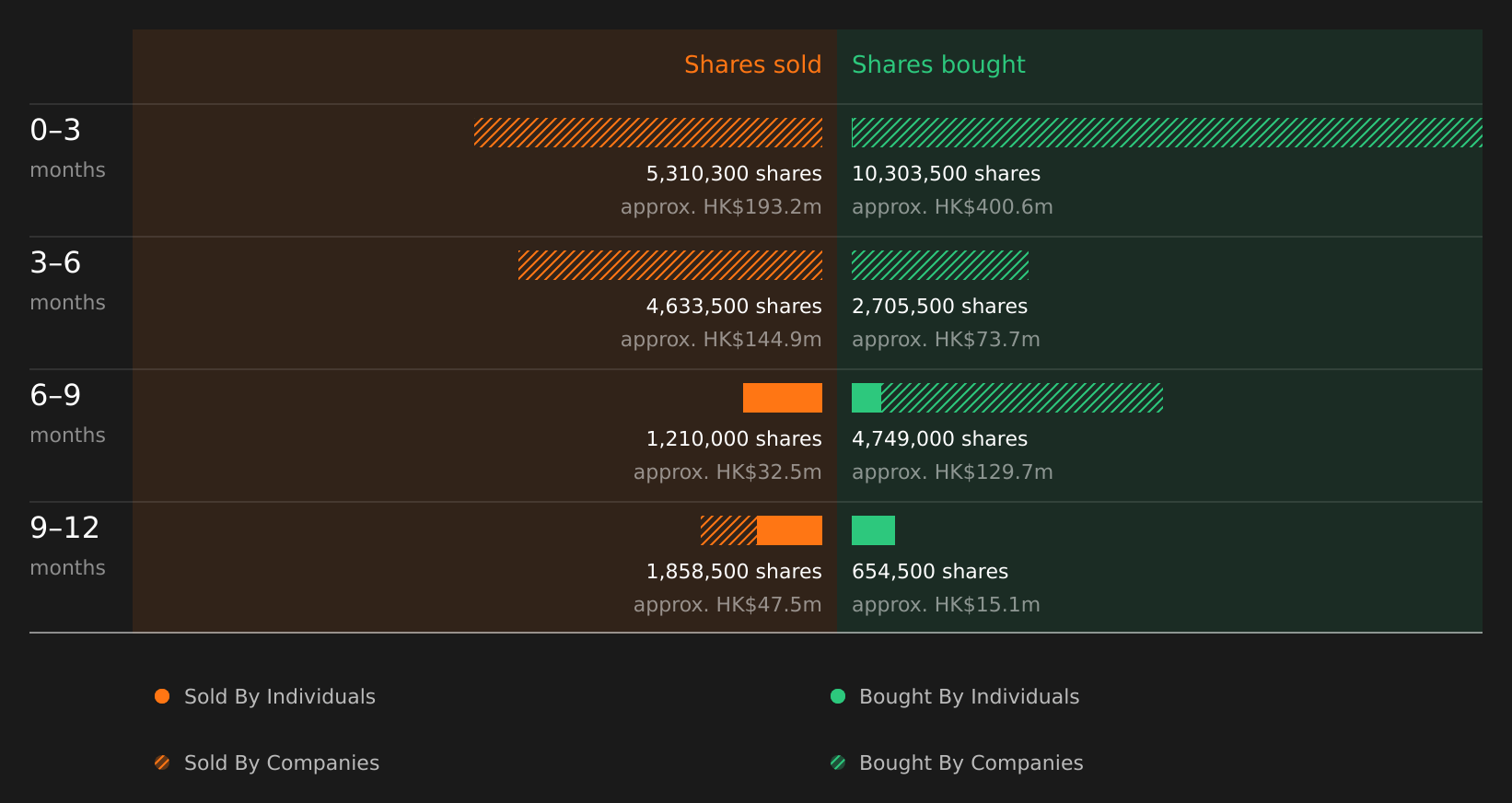Click the Shares sold column header
1512x803 pixels.
752,64
